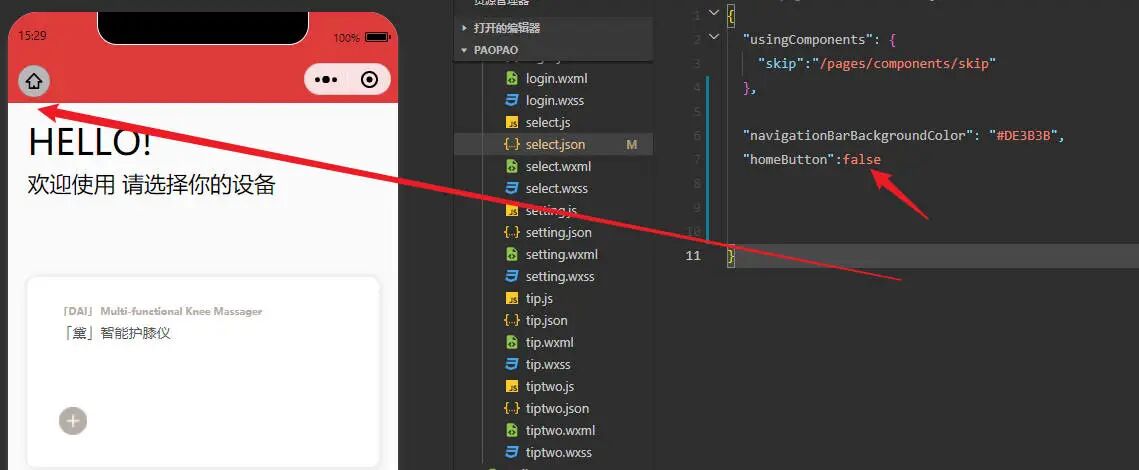
Task: Click the "skip" key on line 3
Action: coord(782,63)
